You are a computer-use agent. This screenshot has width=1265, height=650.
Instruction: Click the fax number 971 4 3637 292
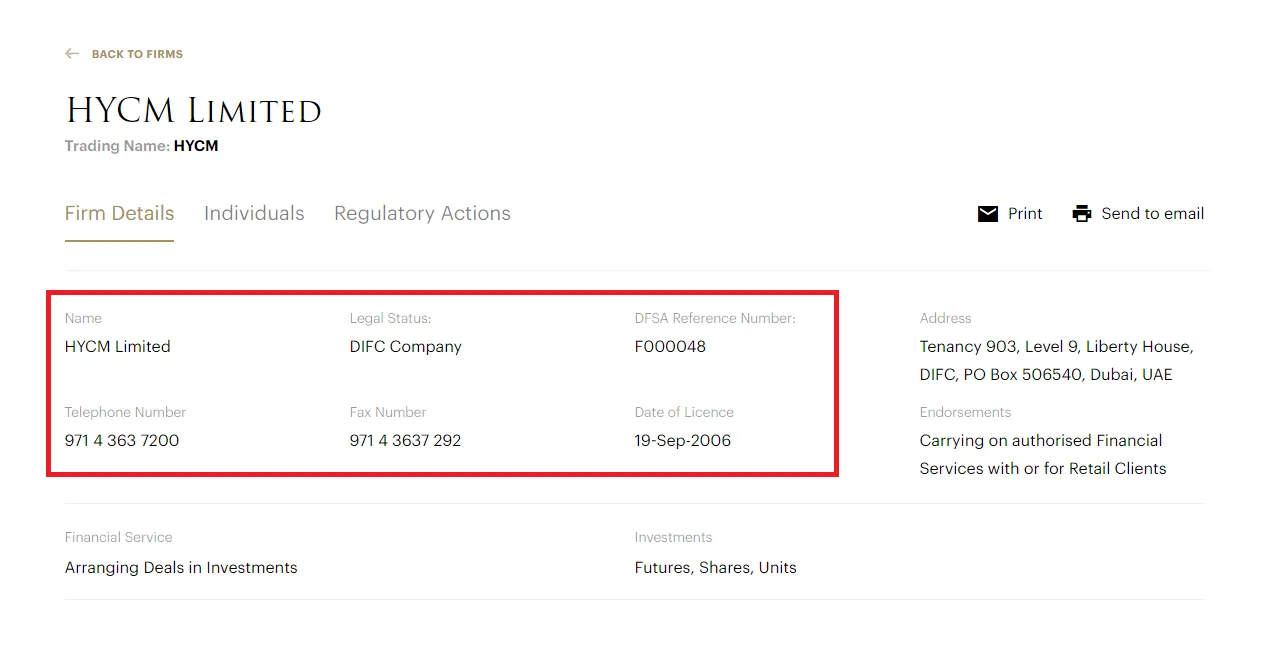(405, 441)
